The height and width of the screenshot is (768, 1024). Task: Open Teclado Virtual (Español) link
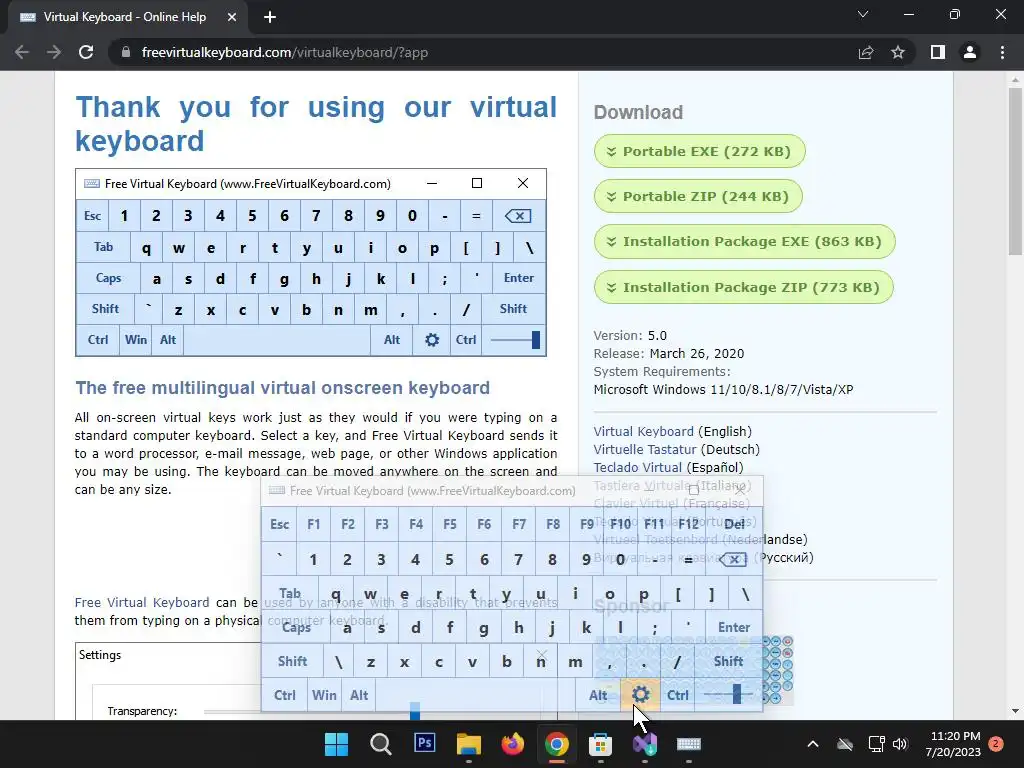coord(637,468)
